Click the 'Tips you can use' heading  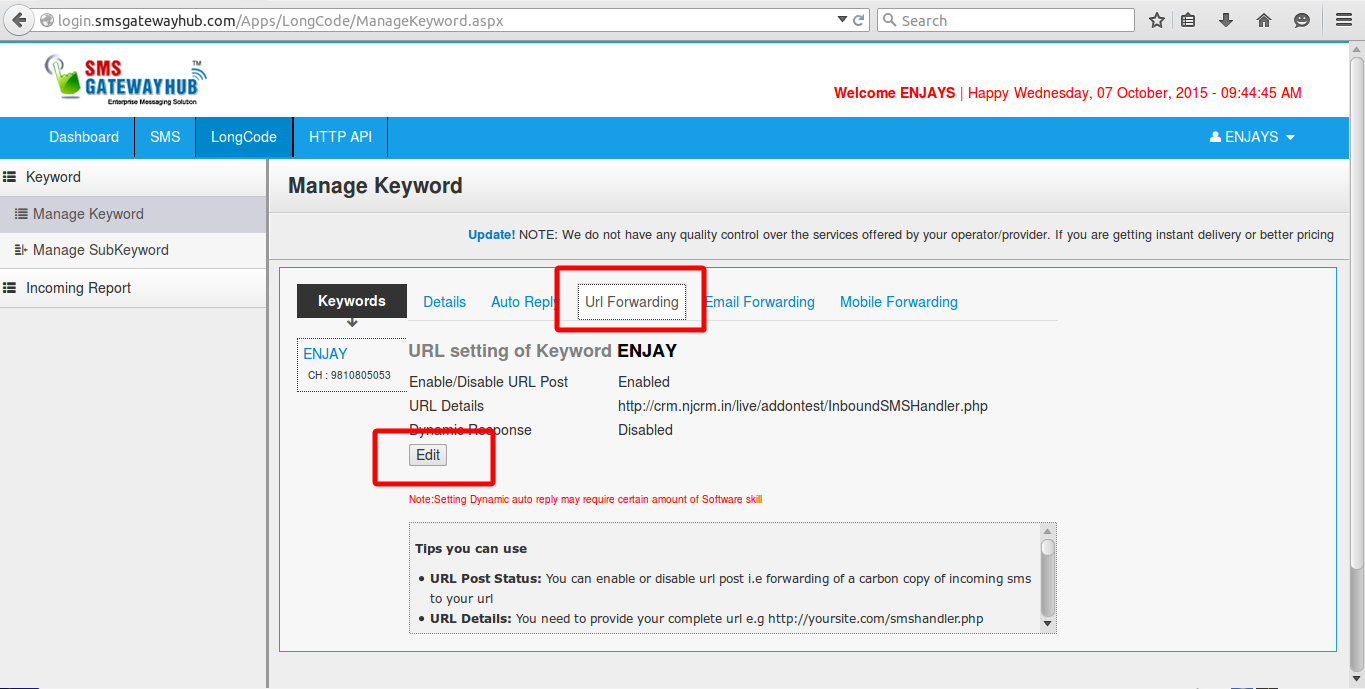click(x=471, y=549)
